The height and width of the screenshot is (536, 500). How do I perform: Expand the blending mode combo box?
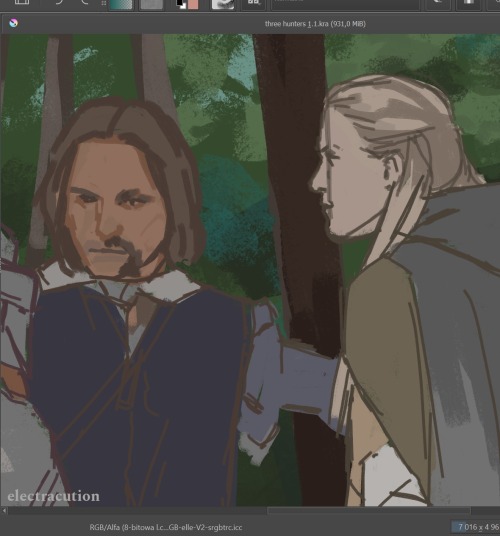346,4
